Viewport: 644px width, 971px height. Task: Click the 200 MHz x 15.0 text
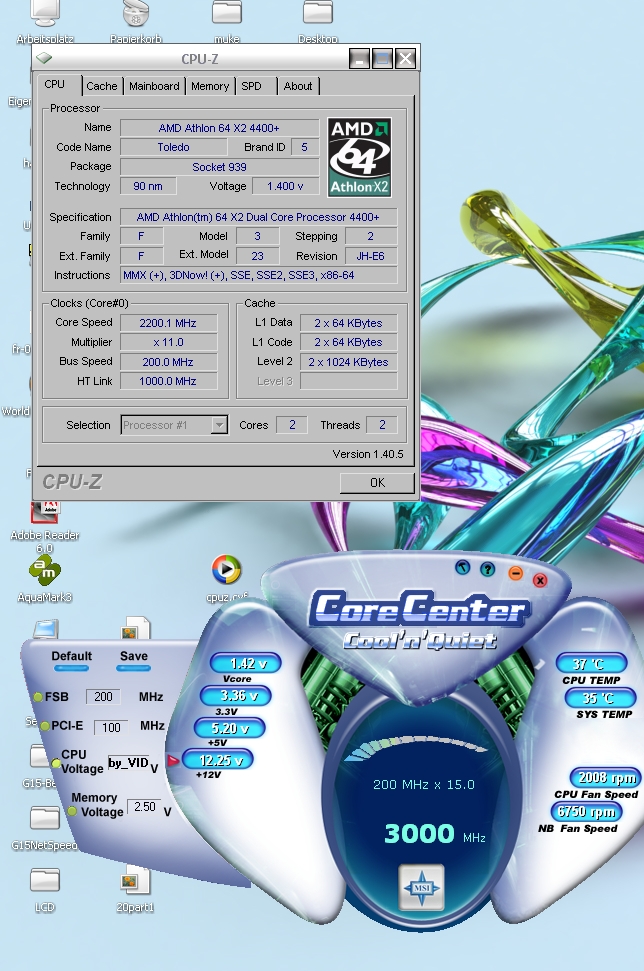pos(424,785)
